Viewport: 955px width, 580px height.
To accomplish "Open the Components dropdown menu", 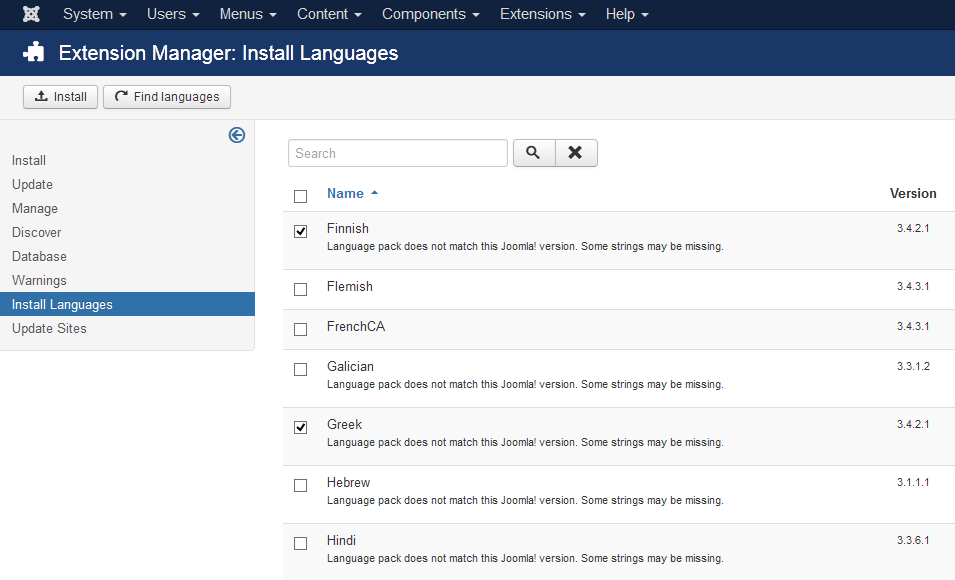I will pyautogui.click(x=430, y=14).
